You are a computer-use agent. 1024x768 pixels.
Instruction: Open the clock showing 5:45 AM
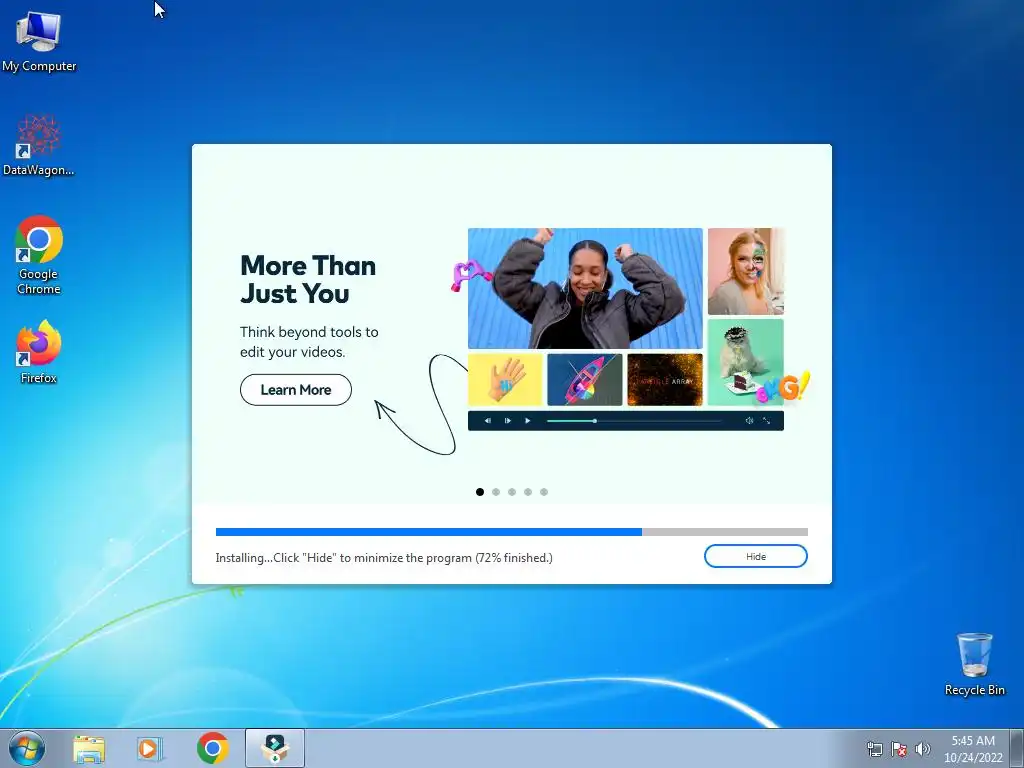[973, 748]
